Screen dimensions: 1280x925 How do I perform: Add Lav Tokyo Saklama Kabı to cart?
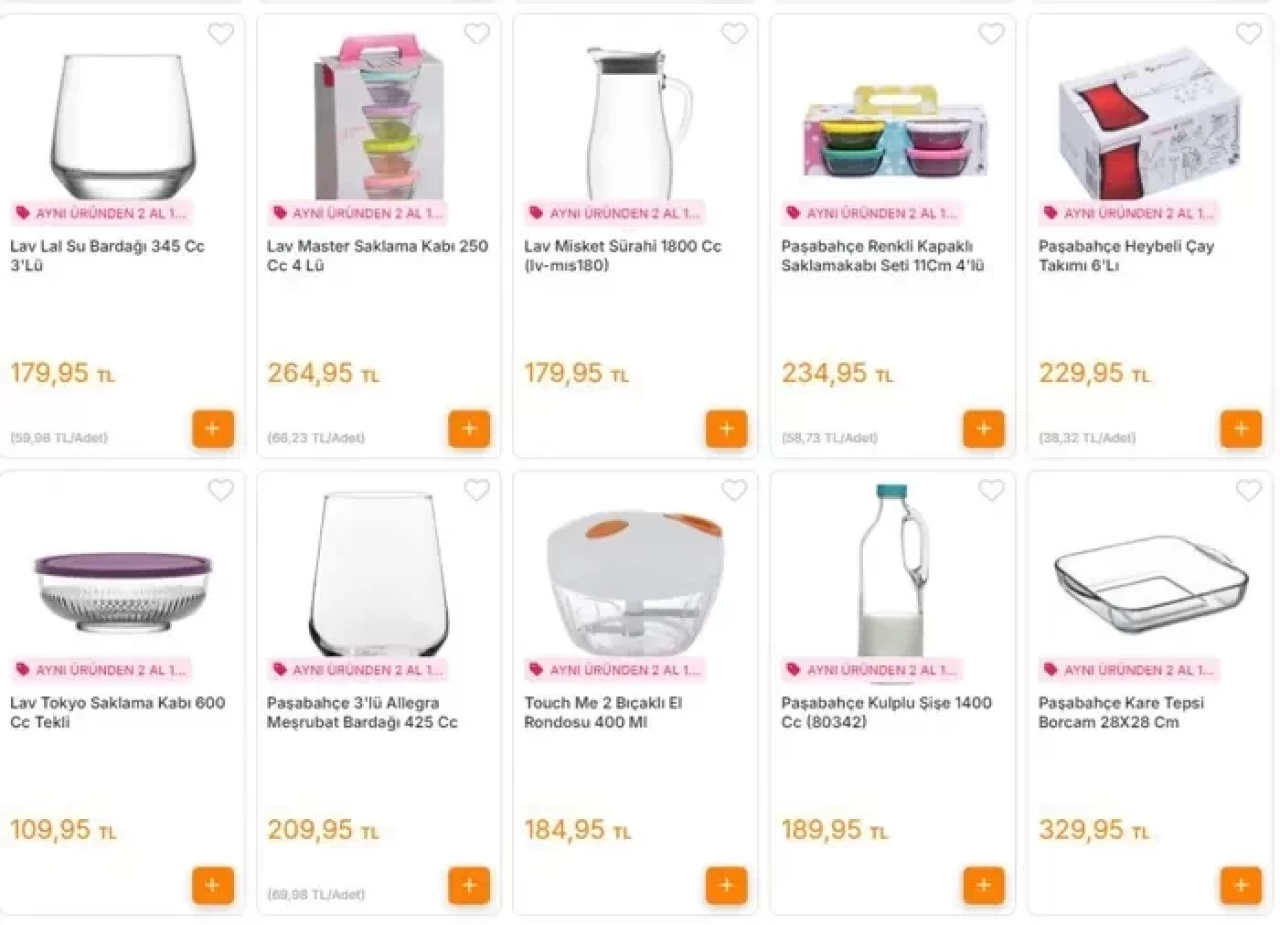click(x=213, y=885)
